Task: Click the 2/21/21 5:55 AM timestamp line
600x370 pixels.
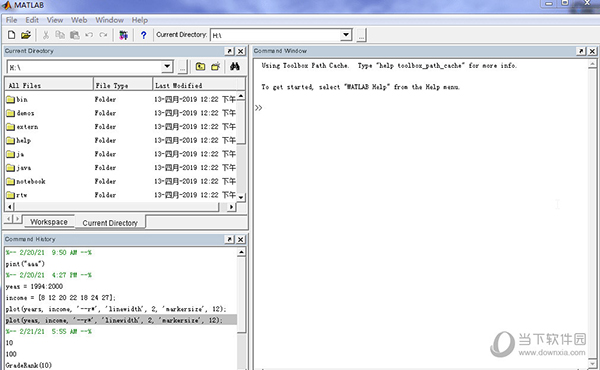Action: pyautogui.click(x=49, y=332)
